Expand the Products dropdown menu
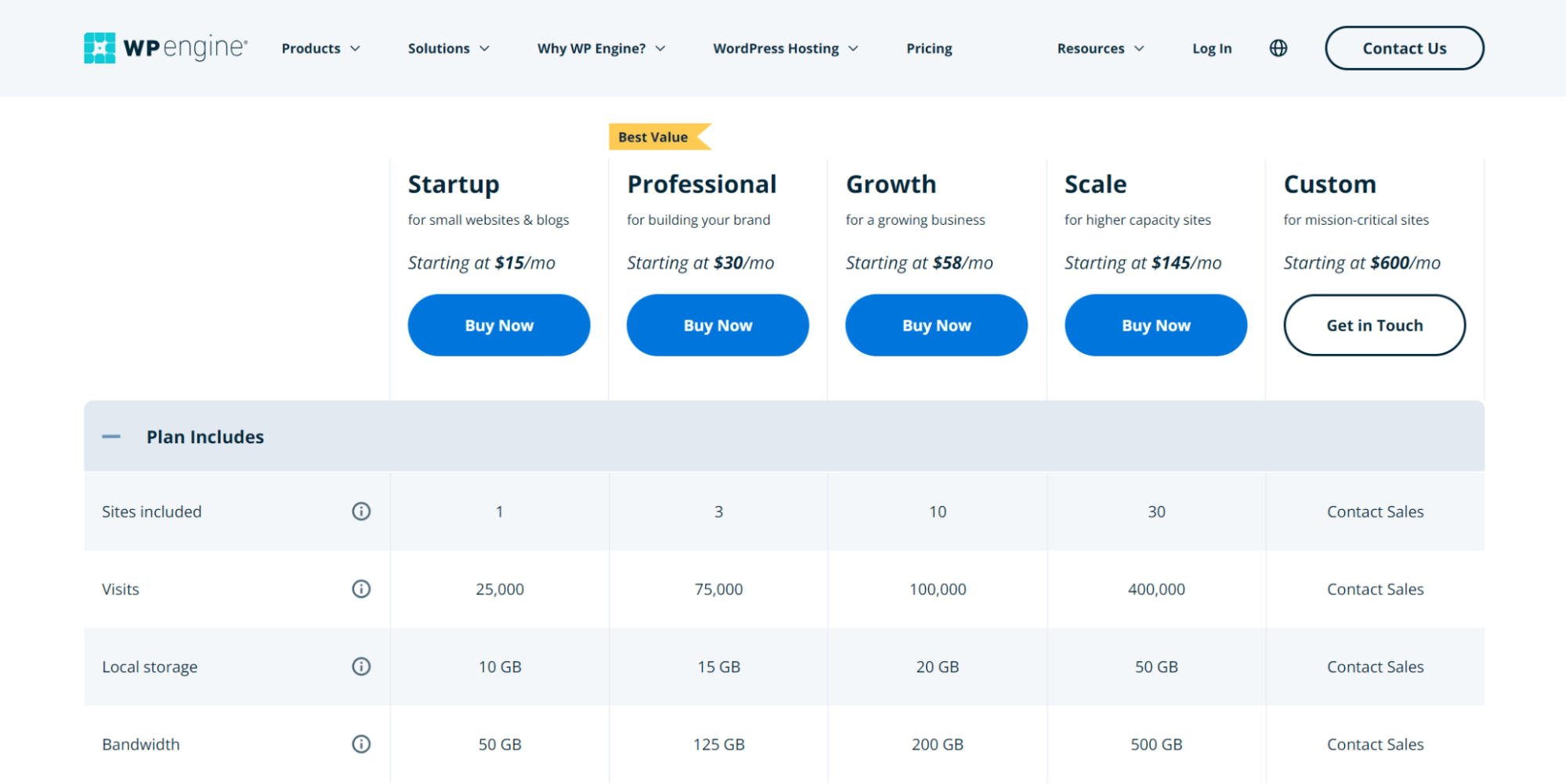 320,49
